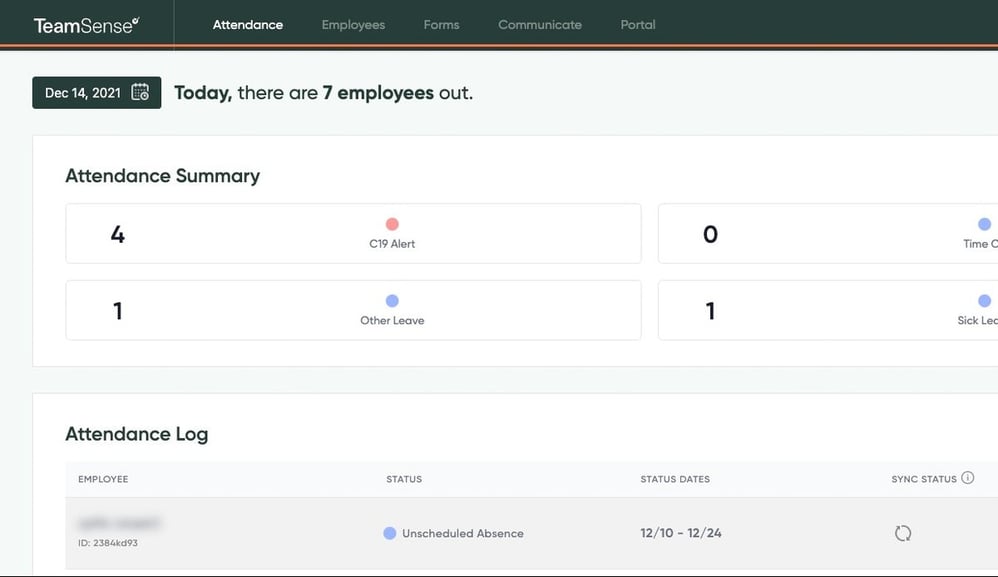Screen dimensions: 998x577
Task: Select the Attendance navigation tab
Action: click(247, 25)
